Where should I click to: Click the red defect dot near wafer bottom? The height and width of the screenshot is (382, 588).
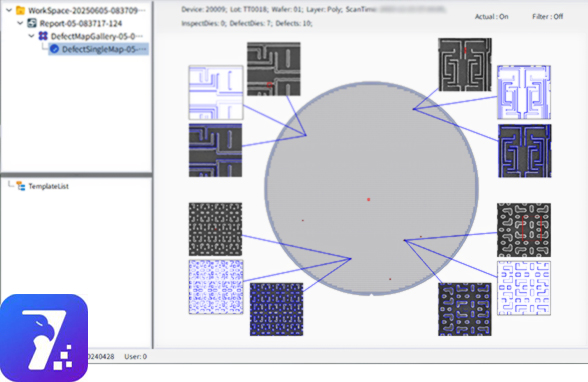click(x=390, y=279)
